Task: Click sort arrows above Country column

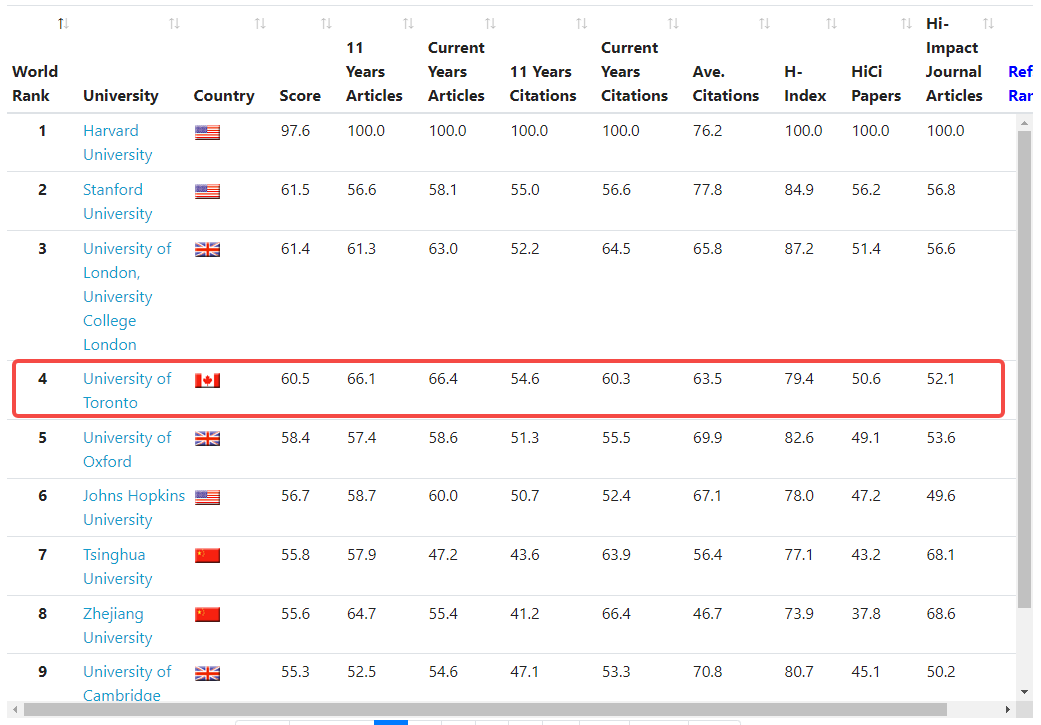Action: [260, 24]
